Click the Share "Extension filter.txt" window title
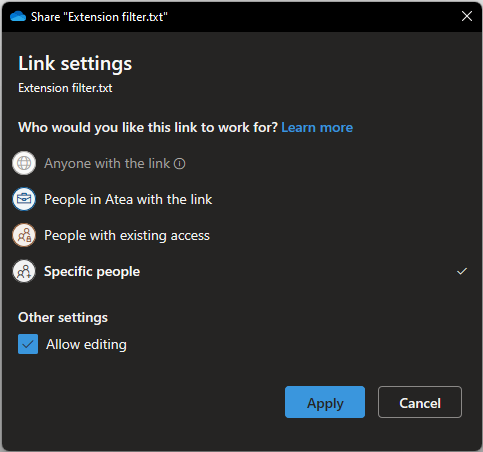This screenshot has height=452, width=483. pyautogui.click(x=99, y=17)
